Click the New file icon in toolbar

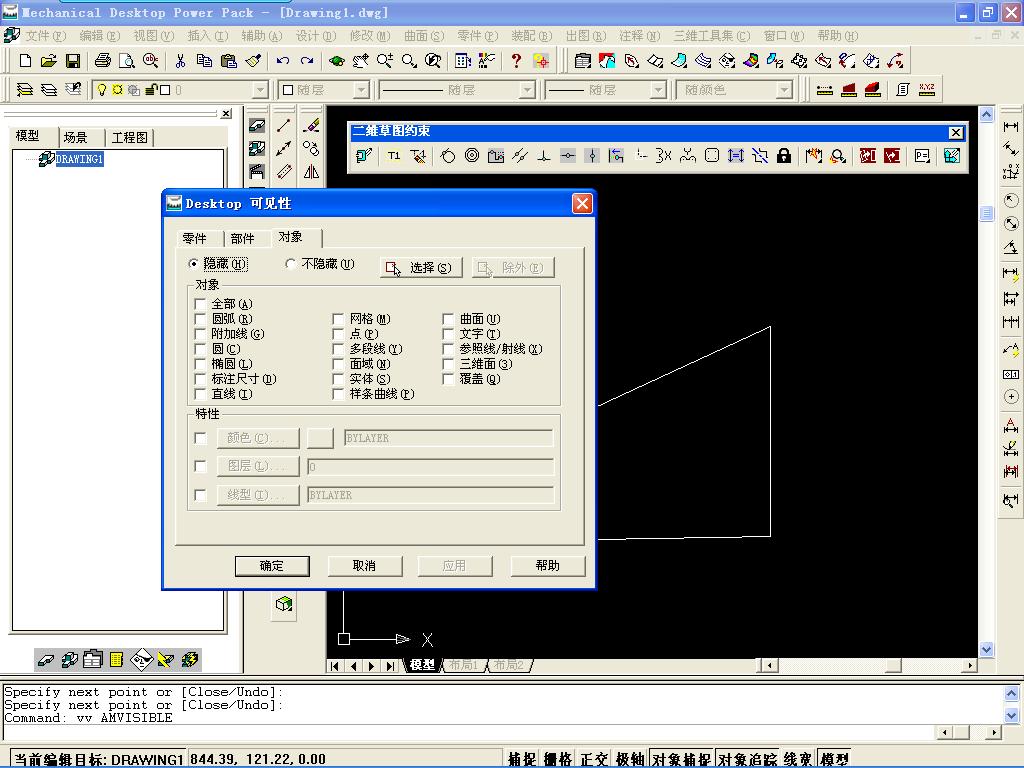pos(25,61)
